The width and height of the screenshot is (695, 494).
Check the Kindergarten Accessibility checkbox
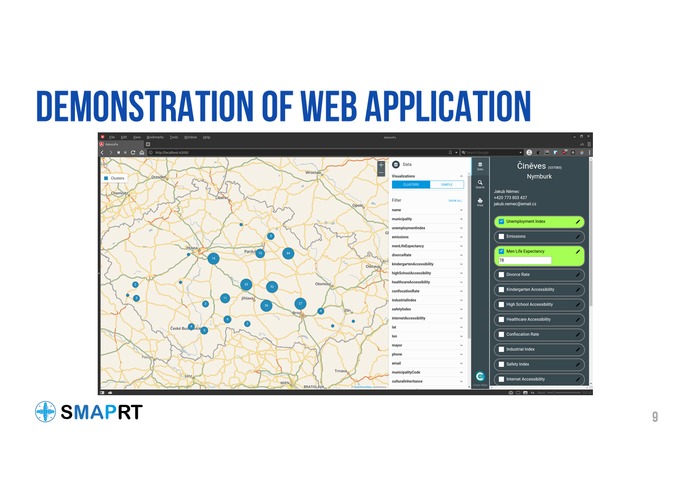point(501,290)
